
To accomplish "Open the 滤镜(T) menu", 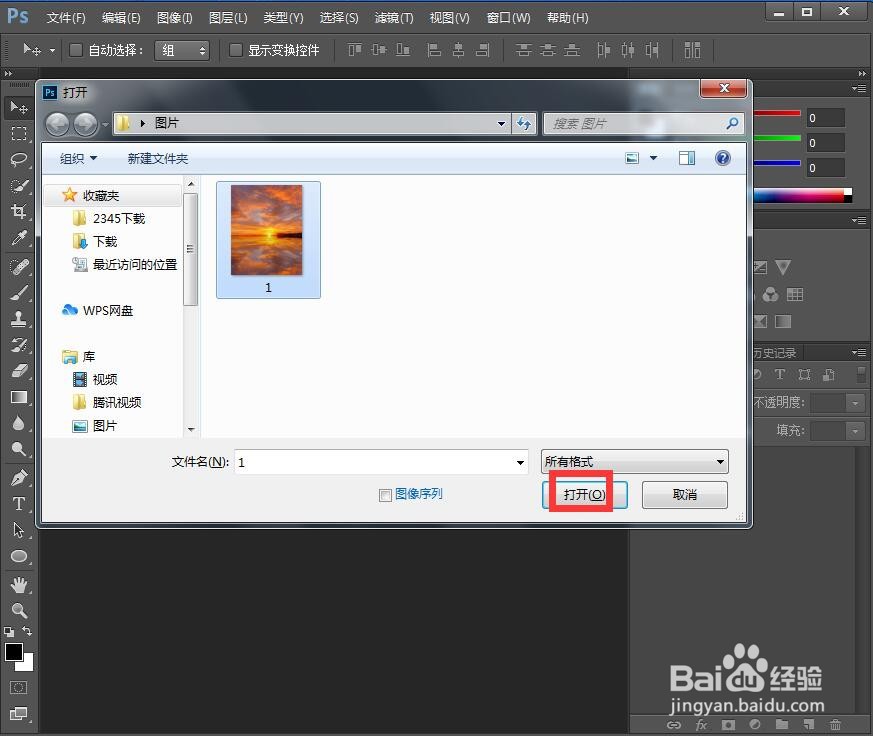I will [394, 18].
